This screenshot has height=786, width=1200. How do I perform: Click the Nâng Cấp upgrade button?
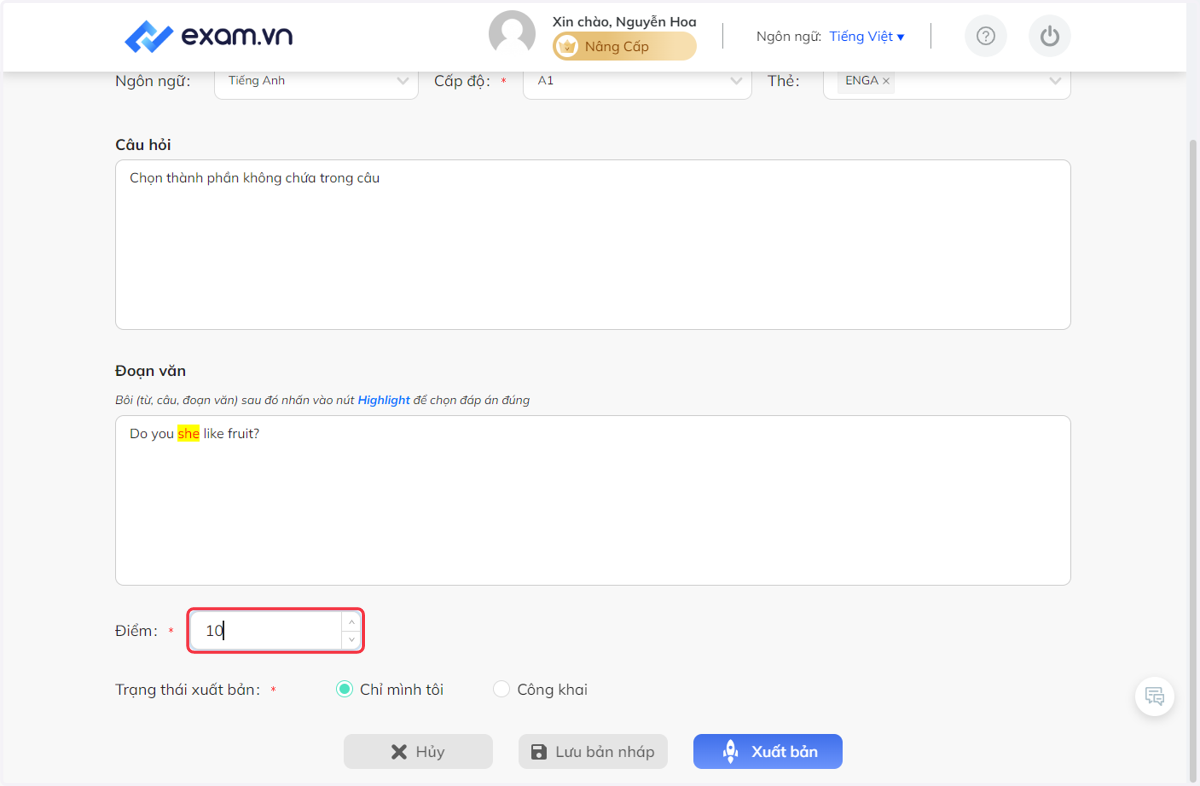pyautogui.click(x=625, y=46)
